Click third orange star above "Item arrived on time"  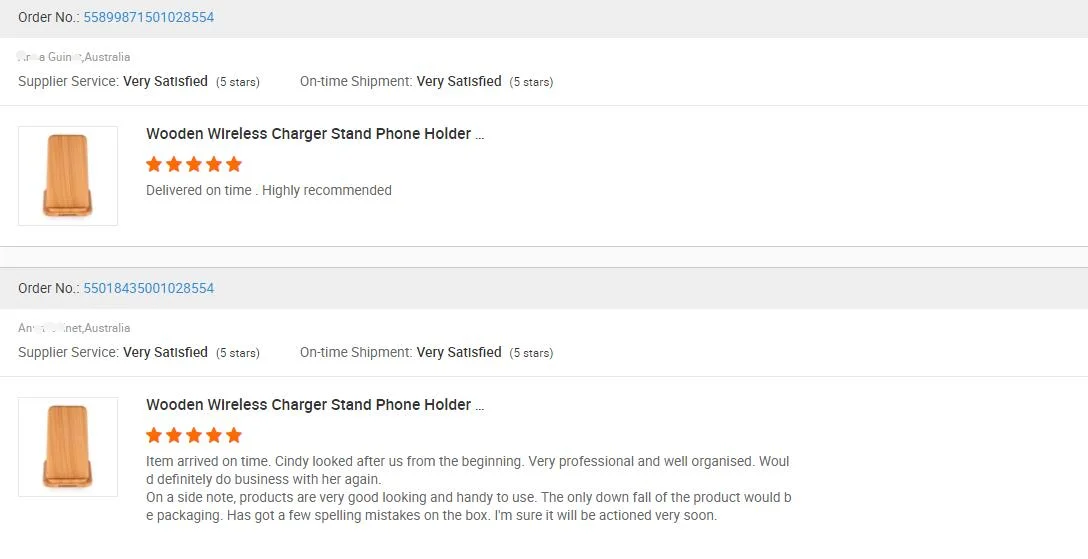coord(194,435)
